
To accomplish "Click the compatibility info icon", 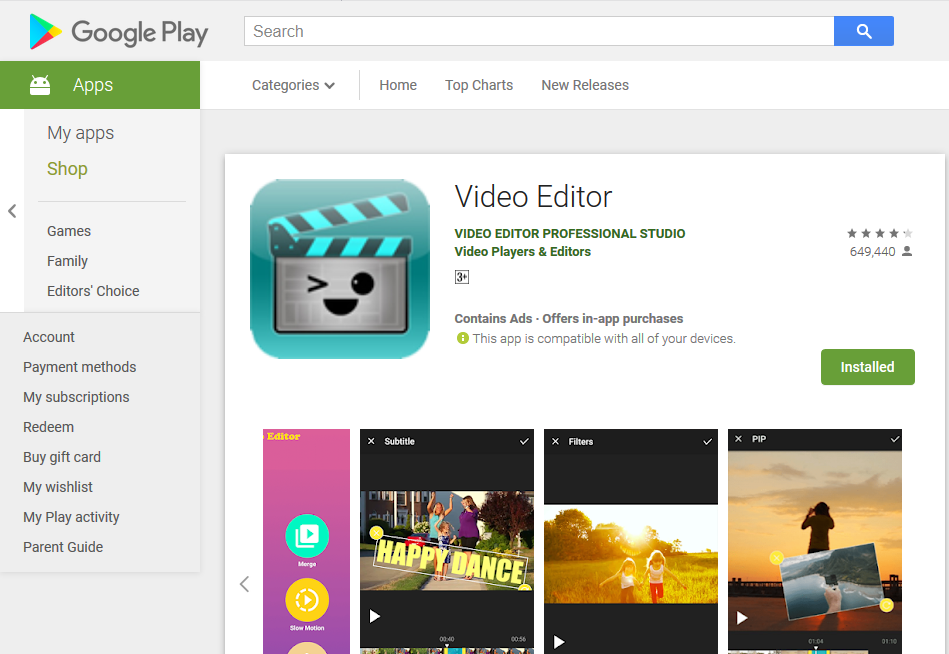I will pos(462,338).
